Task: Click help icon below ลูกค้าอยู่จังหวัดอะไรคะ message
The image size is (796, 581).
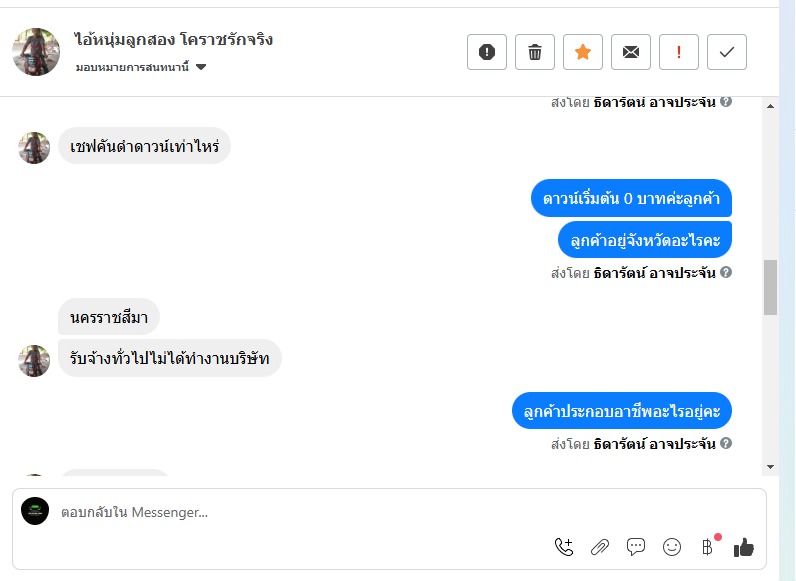Action: pyautogui.click(x=726, y=272)
